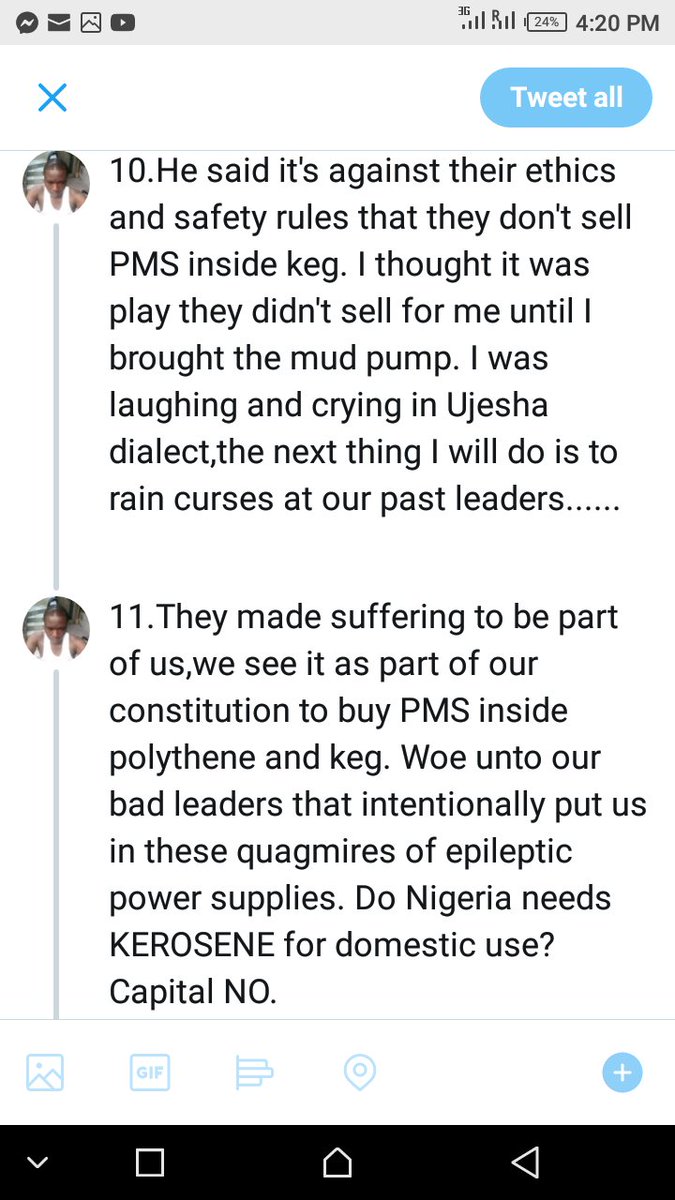Open recent apps with square button
The image size is (675, 1200).
[150, 1162]
